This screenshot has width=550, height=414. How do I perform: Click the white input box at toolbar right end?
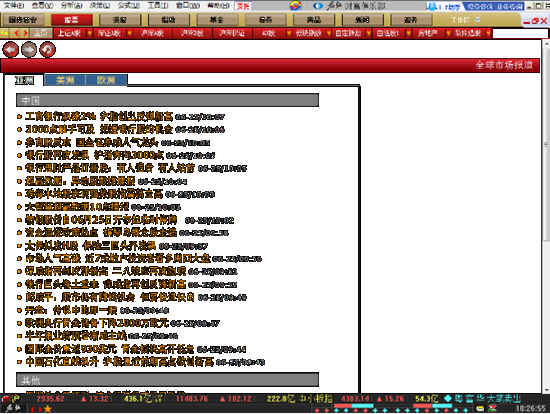click(x=520, y=33)
